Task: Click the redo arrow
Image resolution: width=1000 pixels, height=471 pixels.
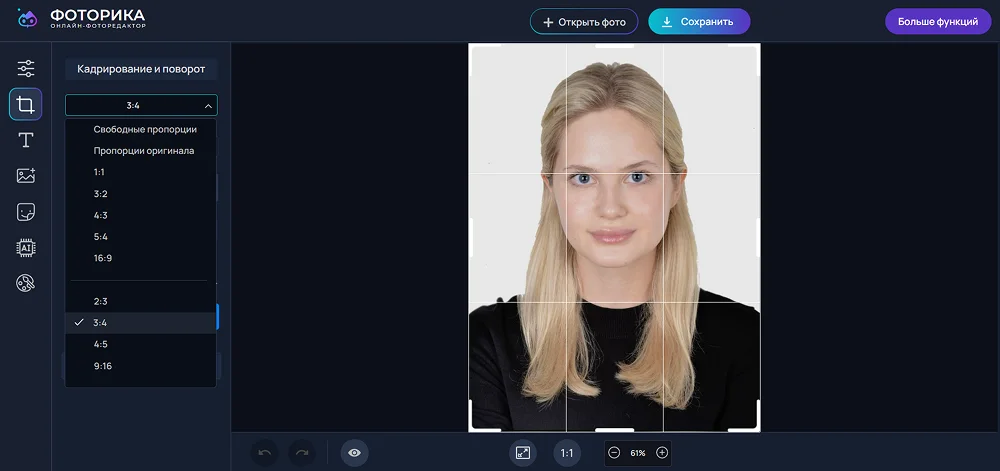Action: point(301,453)
